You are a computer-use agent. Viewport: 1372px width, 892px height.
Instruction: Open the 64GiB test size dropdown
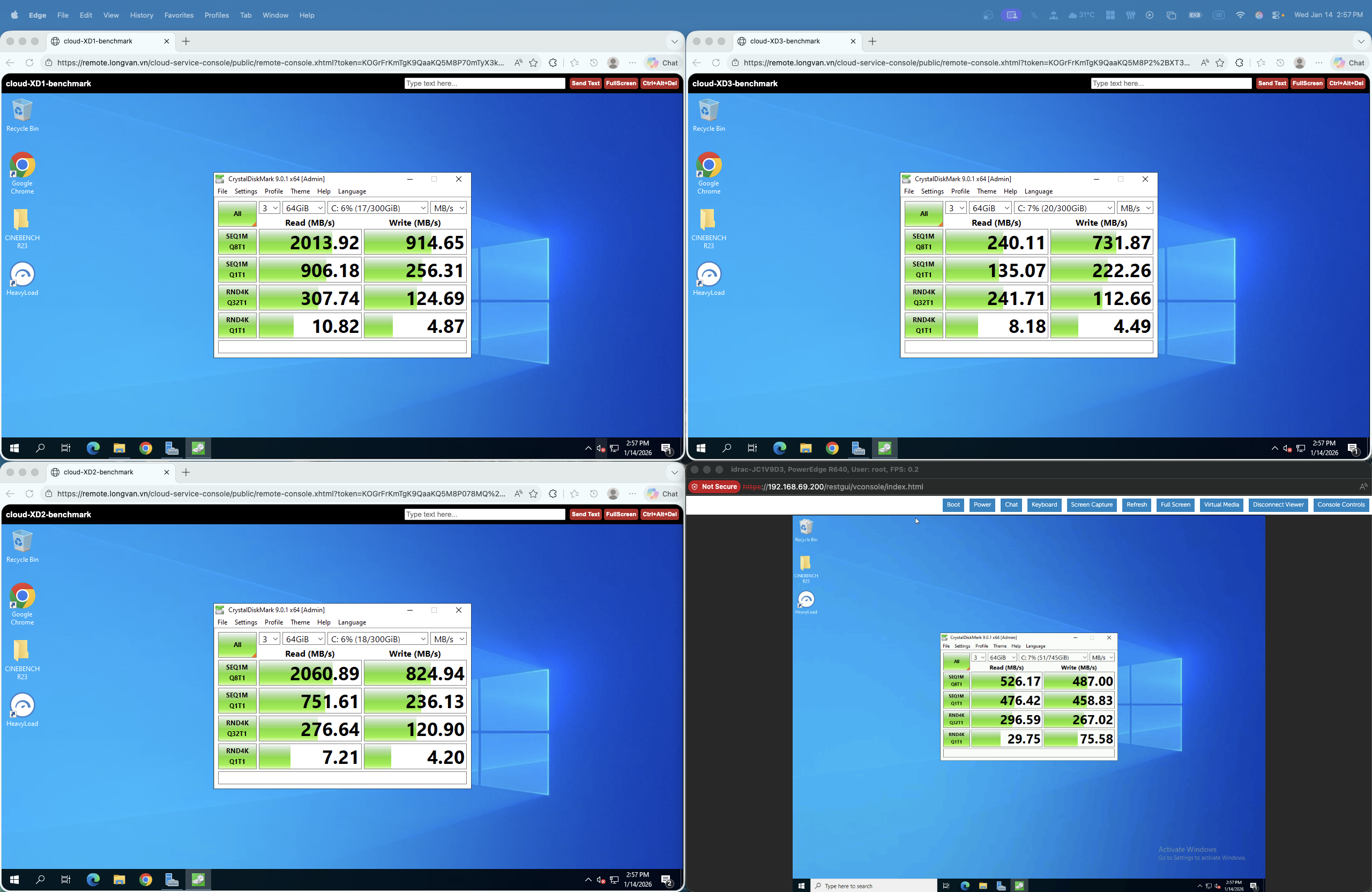pos(304,207)
